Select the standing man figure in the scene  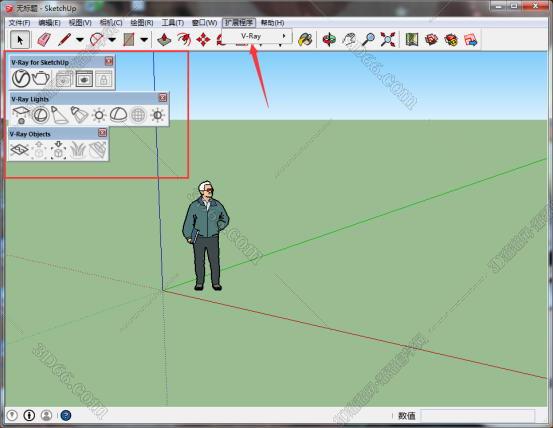point(206,236)
